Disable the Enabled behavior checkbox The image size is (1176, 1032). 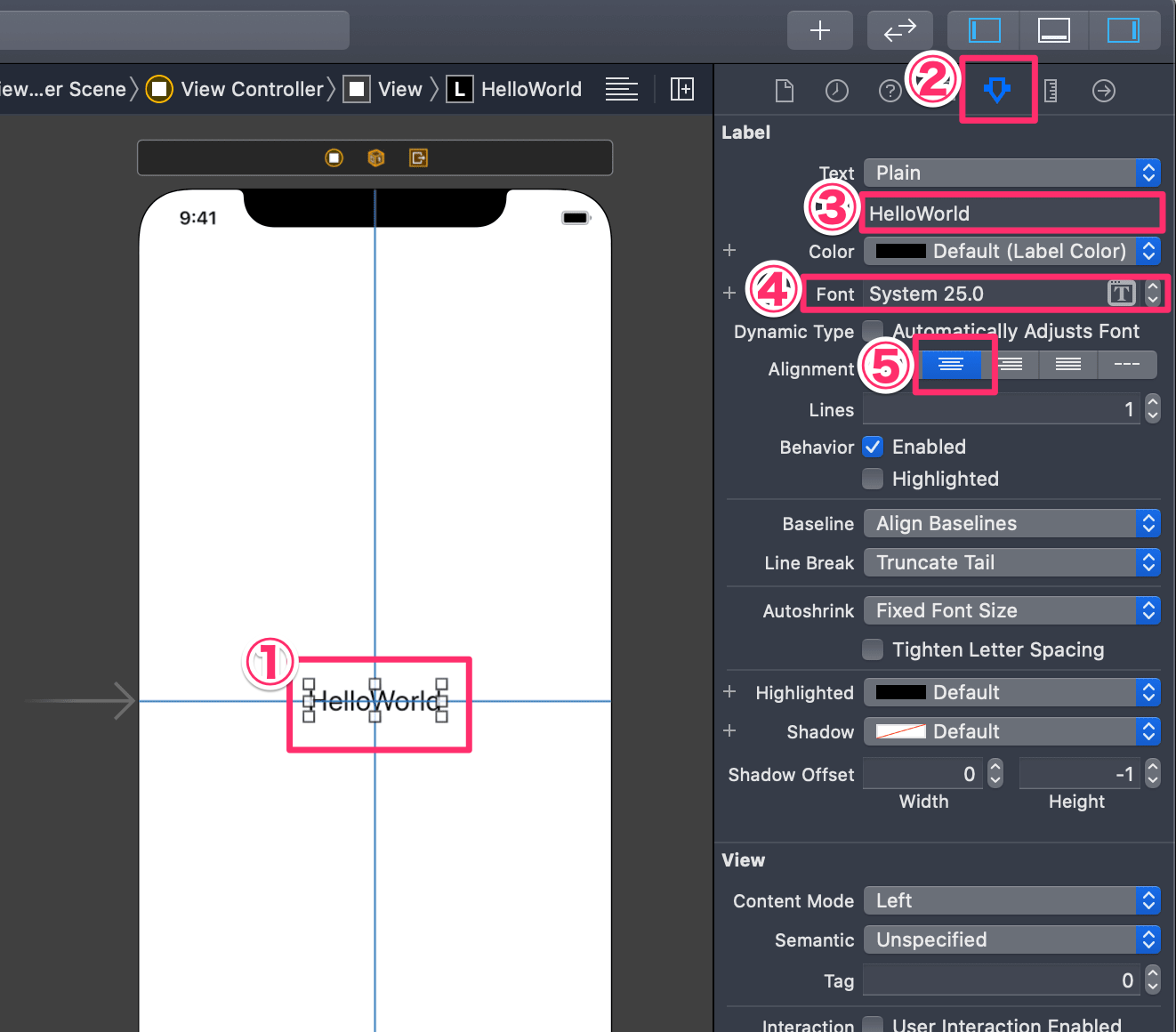(x=873, y=447)
